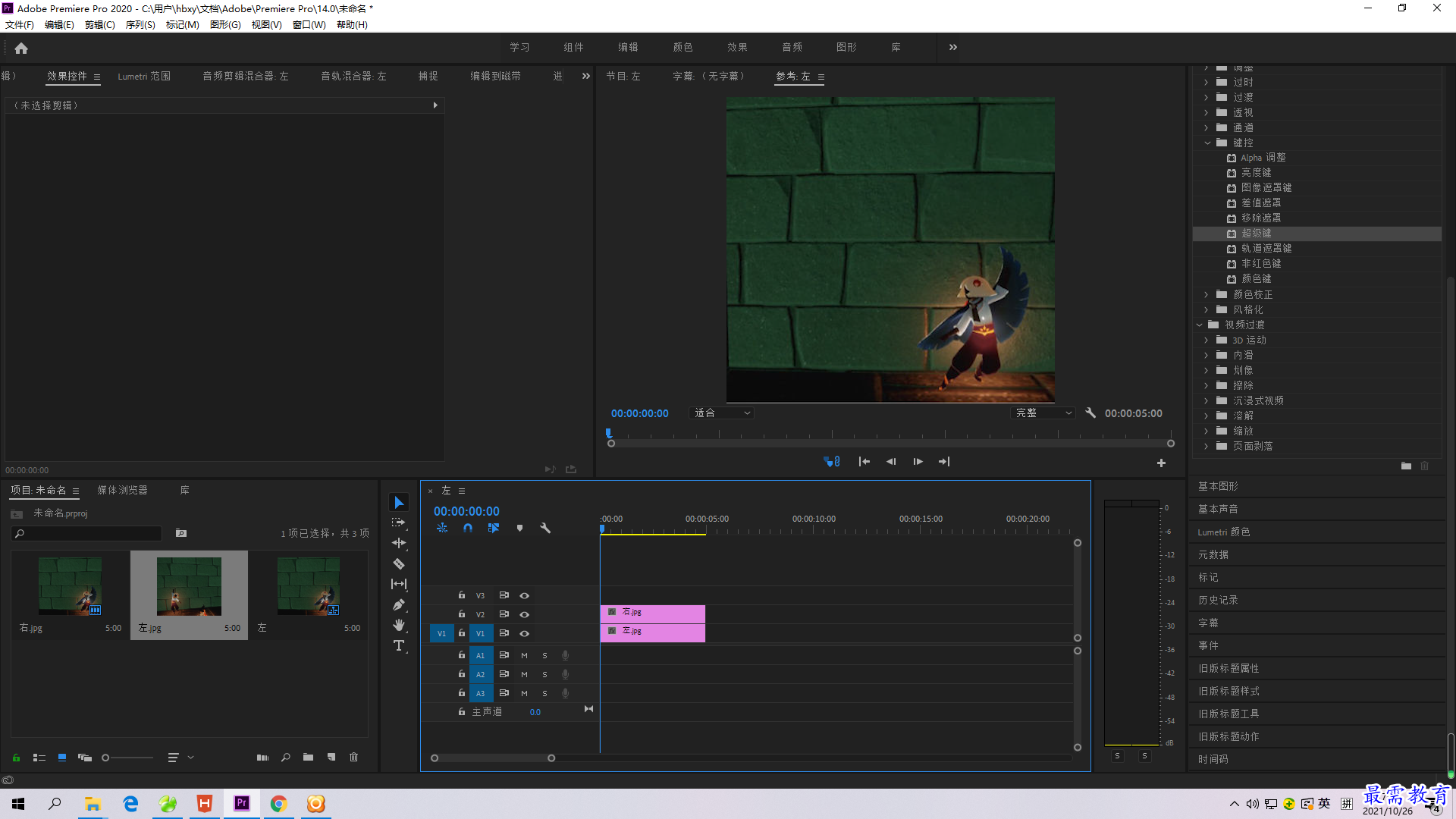Delete selected item with trash icon in project panel
This screenshot has height=819, width=1456.
[353, 757]
